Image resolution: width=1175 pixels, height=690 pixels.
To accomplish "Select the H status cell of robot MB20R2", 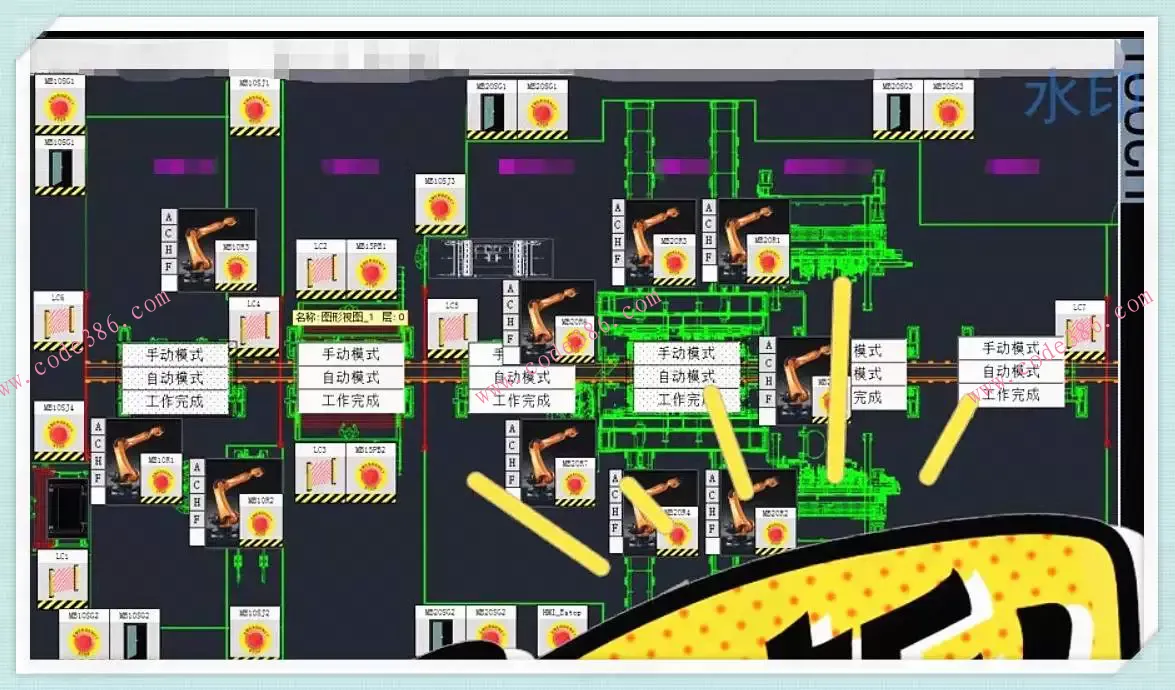I will (712, 512).
